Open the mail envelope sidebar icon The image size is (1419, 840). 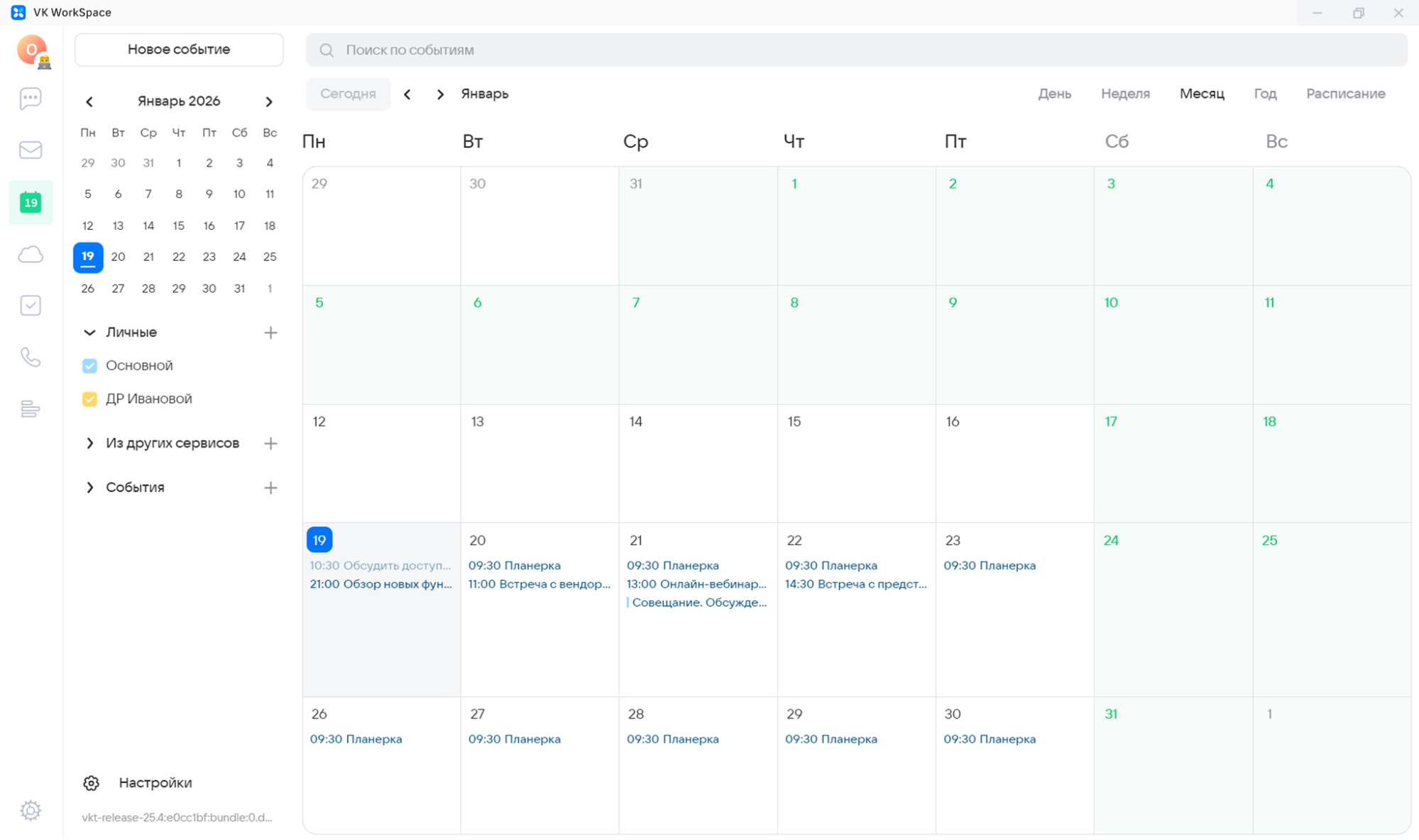[x=31, y=150]
